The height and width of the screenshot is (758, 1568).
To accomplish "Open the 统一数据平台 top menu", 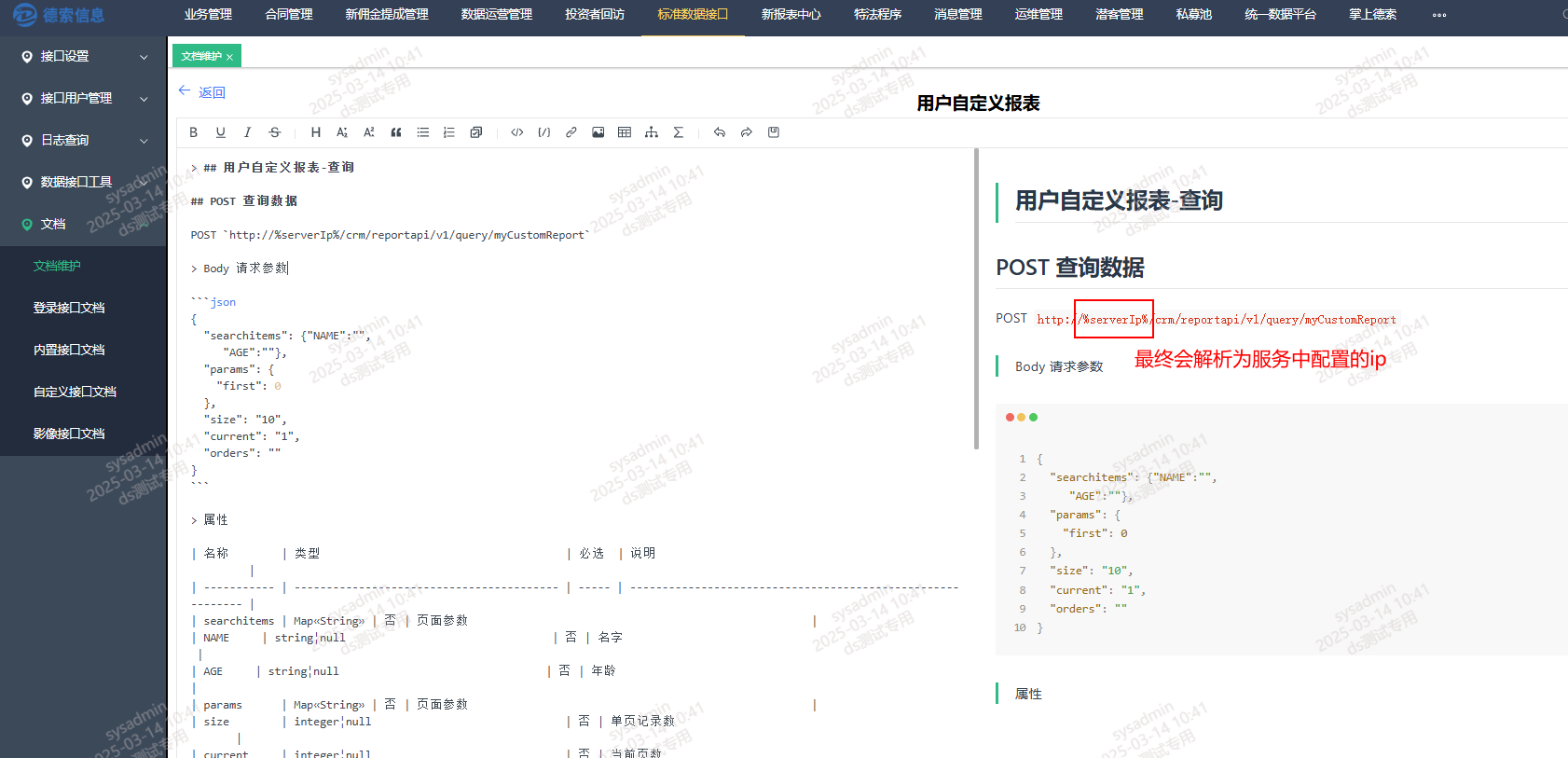I will 1281,15.
